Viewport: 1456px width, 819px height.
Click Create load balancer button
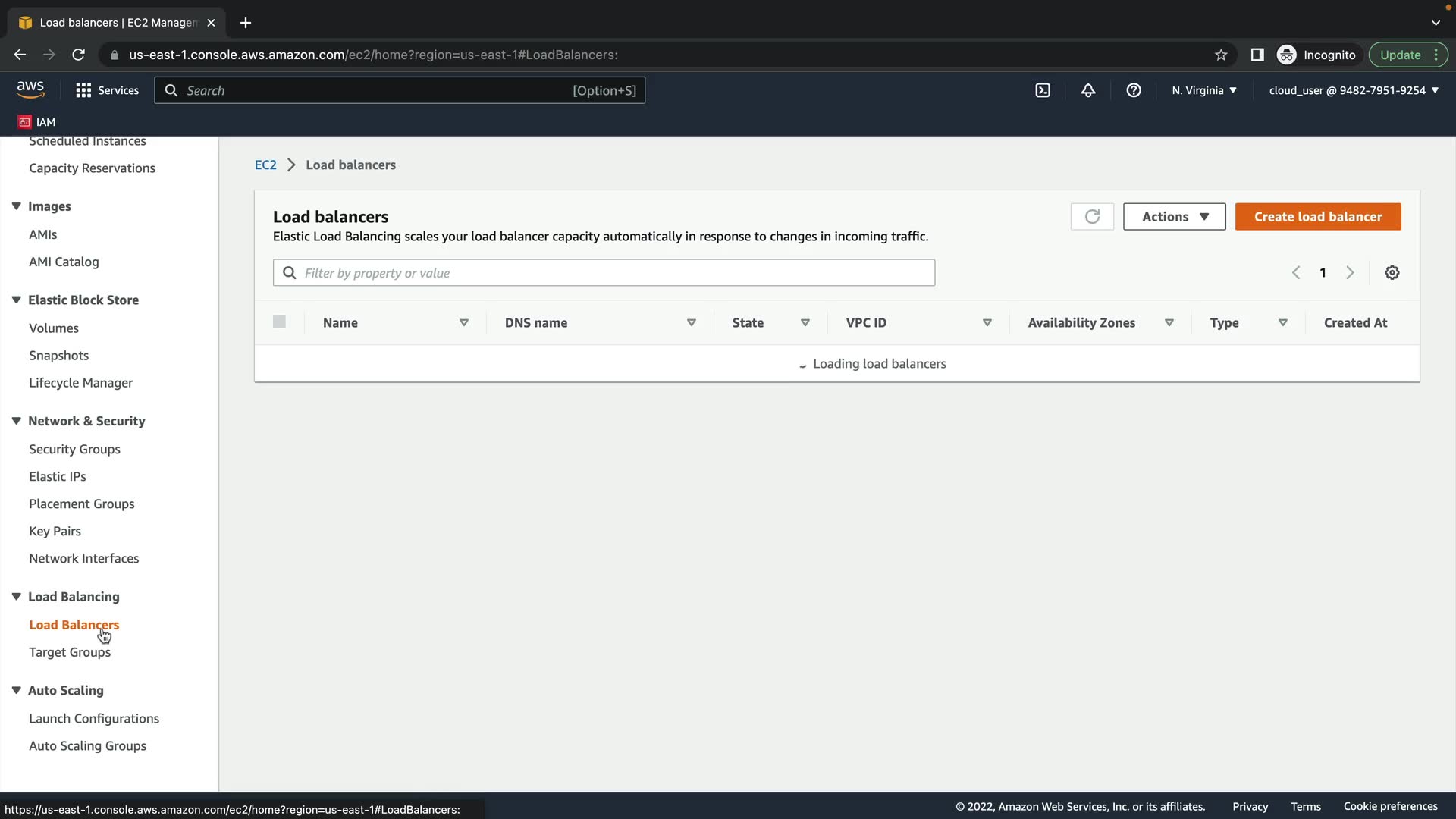1318,217
